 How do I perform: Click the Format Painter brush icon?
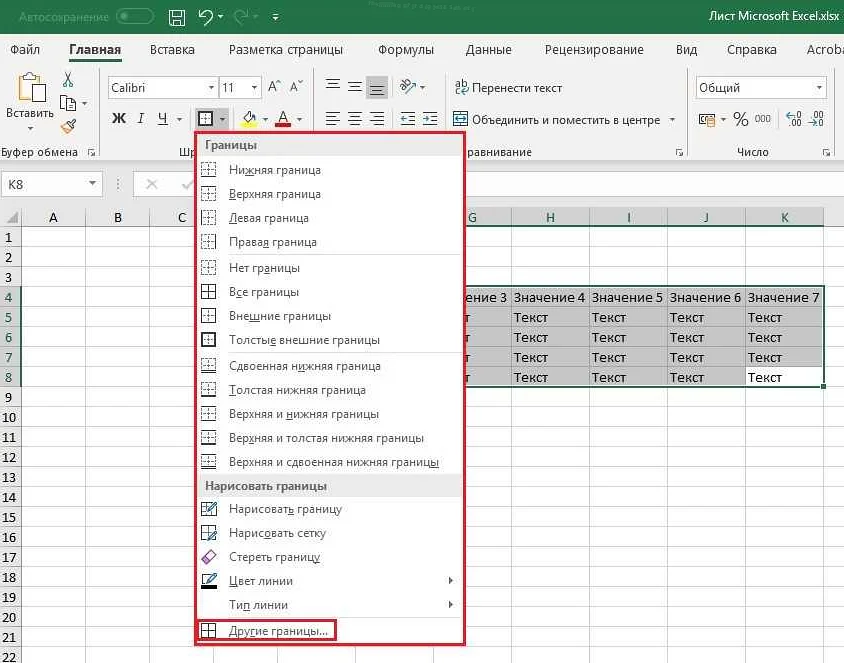point(68,127)
